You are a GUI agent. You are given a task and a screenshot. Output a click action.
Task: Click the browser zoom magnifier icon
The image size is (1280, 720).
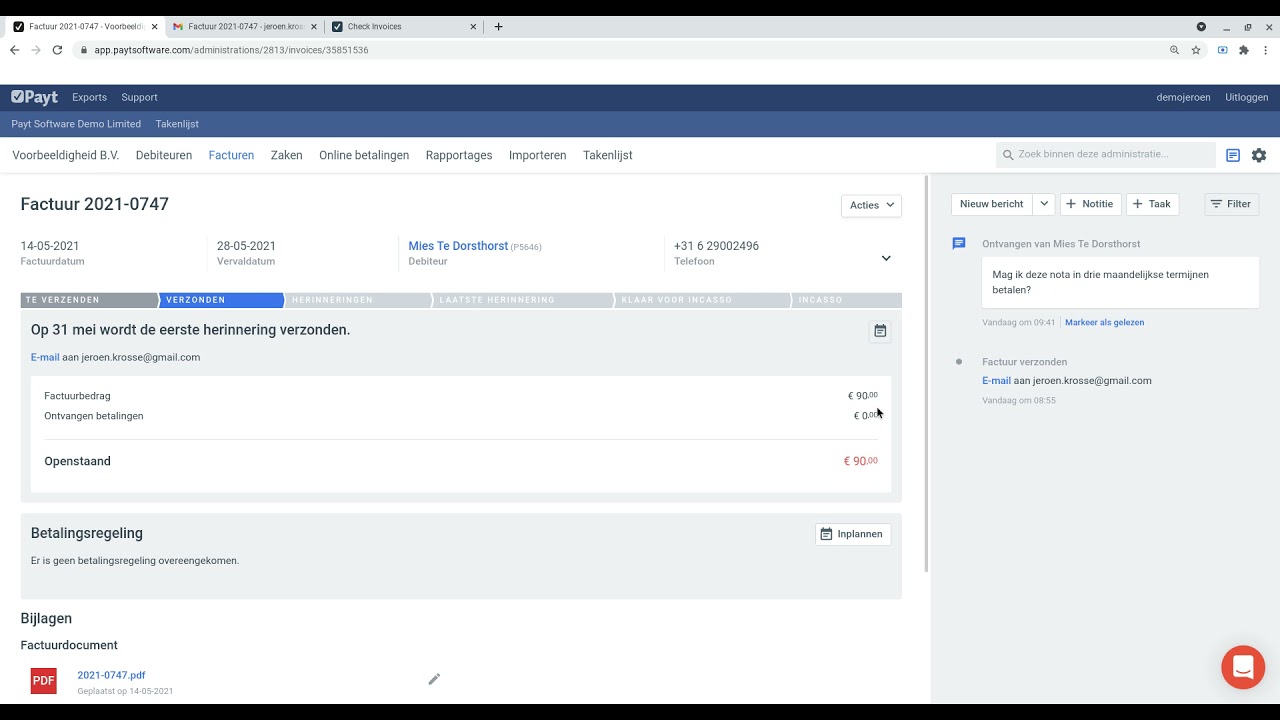pyautogui.click(x=1175, y=50)
